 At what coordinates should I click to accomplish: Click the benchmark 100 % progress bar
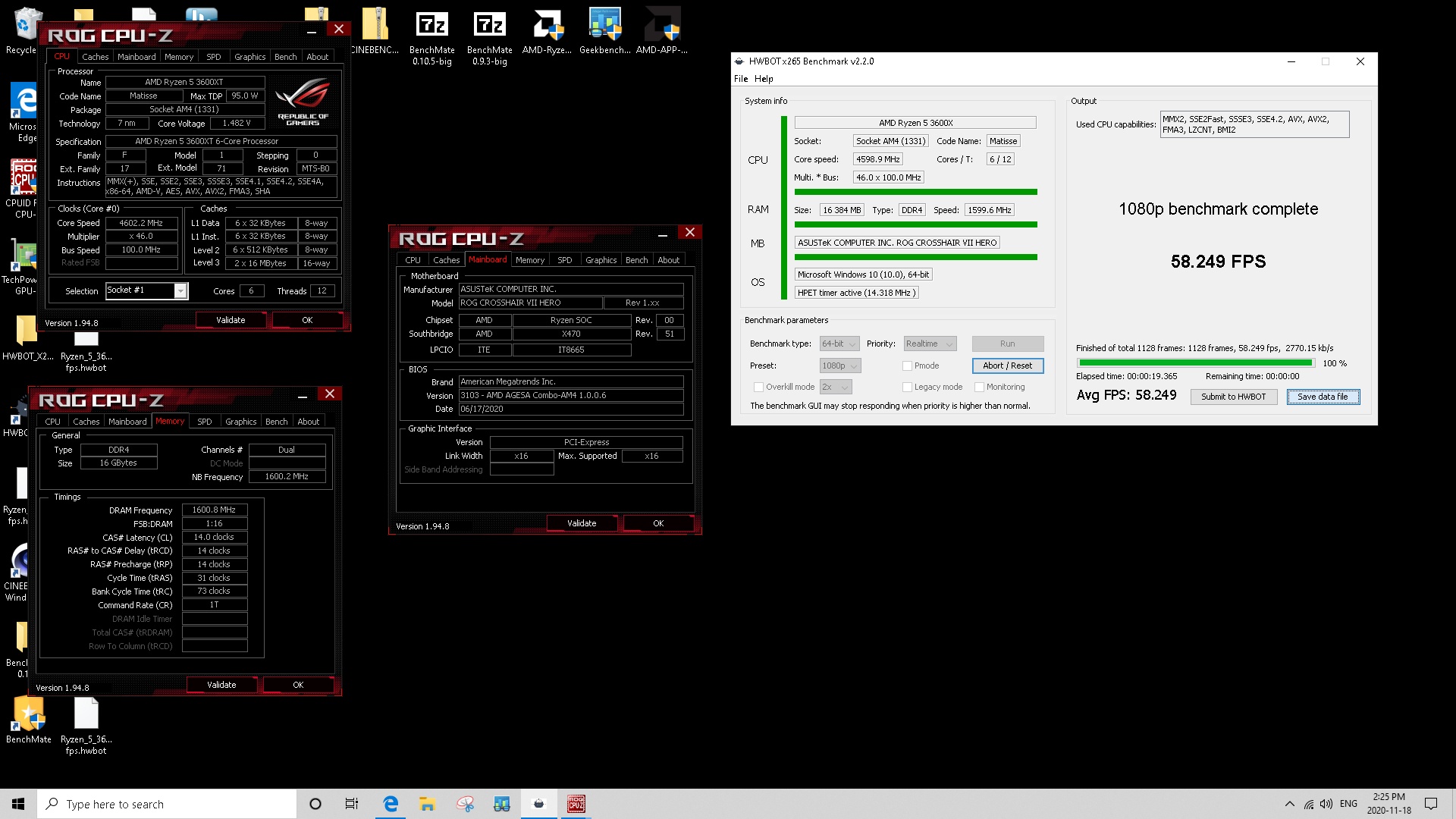point(1196,363)
